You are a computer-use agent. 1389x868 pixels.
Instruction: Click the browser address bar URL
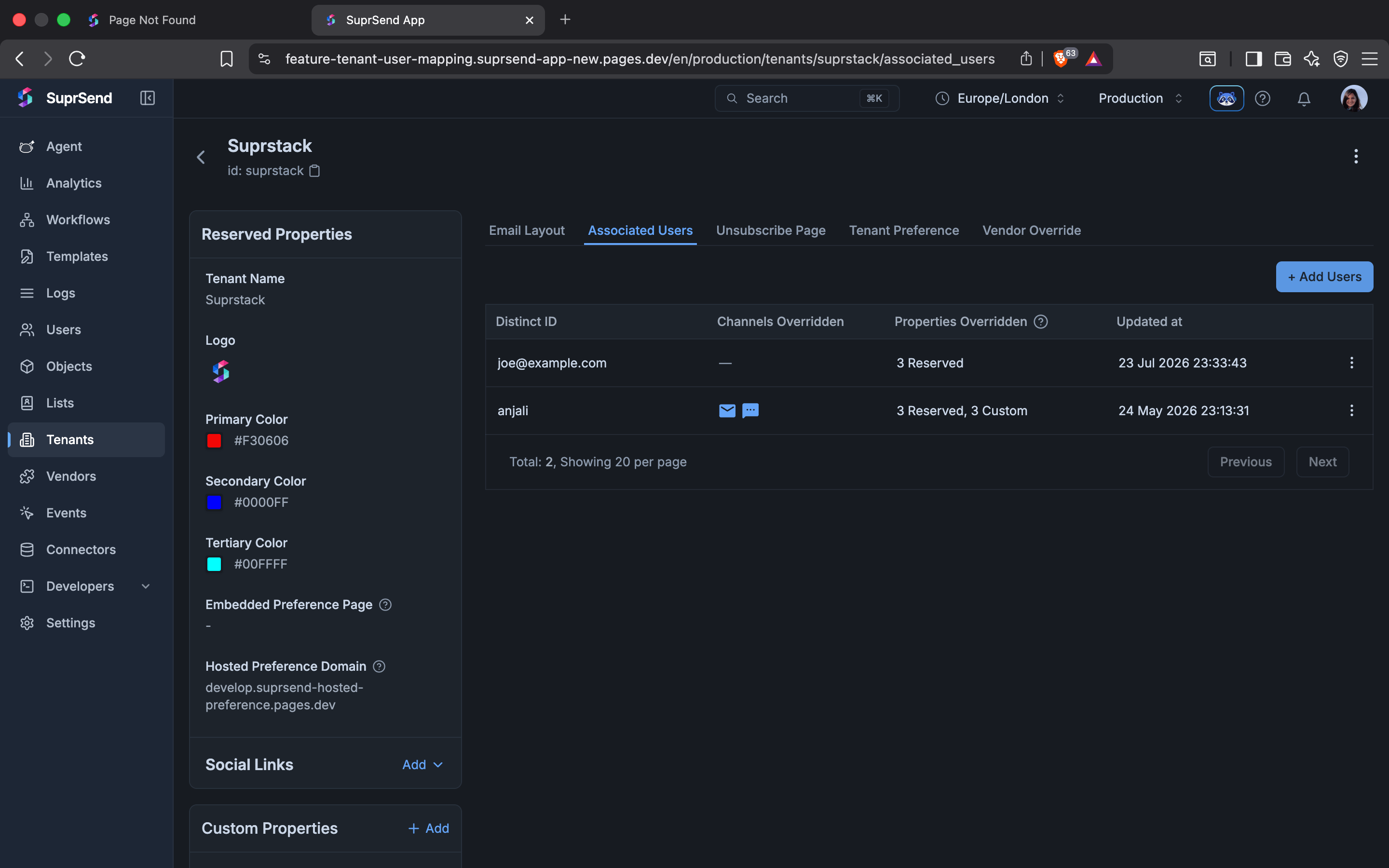pyautogui.click(x=640, y=58)
